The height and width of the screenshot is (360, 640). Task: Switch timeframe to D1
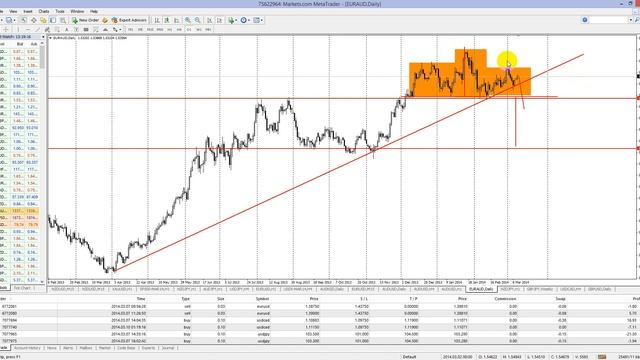[x=189, y=29]
